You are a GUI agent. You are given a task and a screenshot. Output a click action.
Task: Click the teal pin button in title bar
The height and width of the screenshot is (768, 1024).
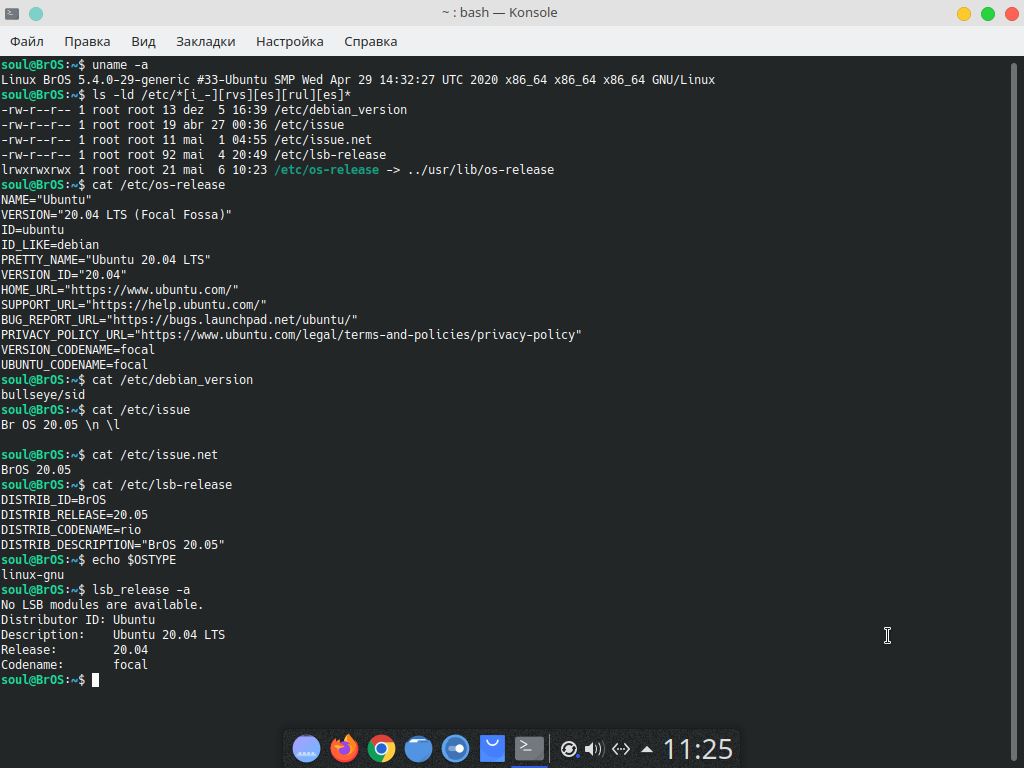pyautogui.click(x=36, y=13)
